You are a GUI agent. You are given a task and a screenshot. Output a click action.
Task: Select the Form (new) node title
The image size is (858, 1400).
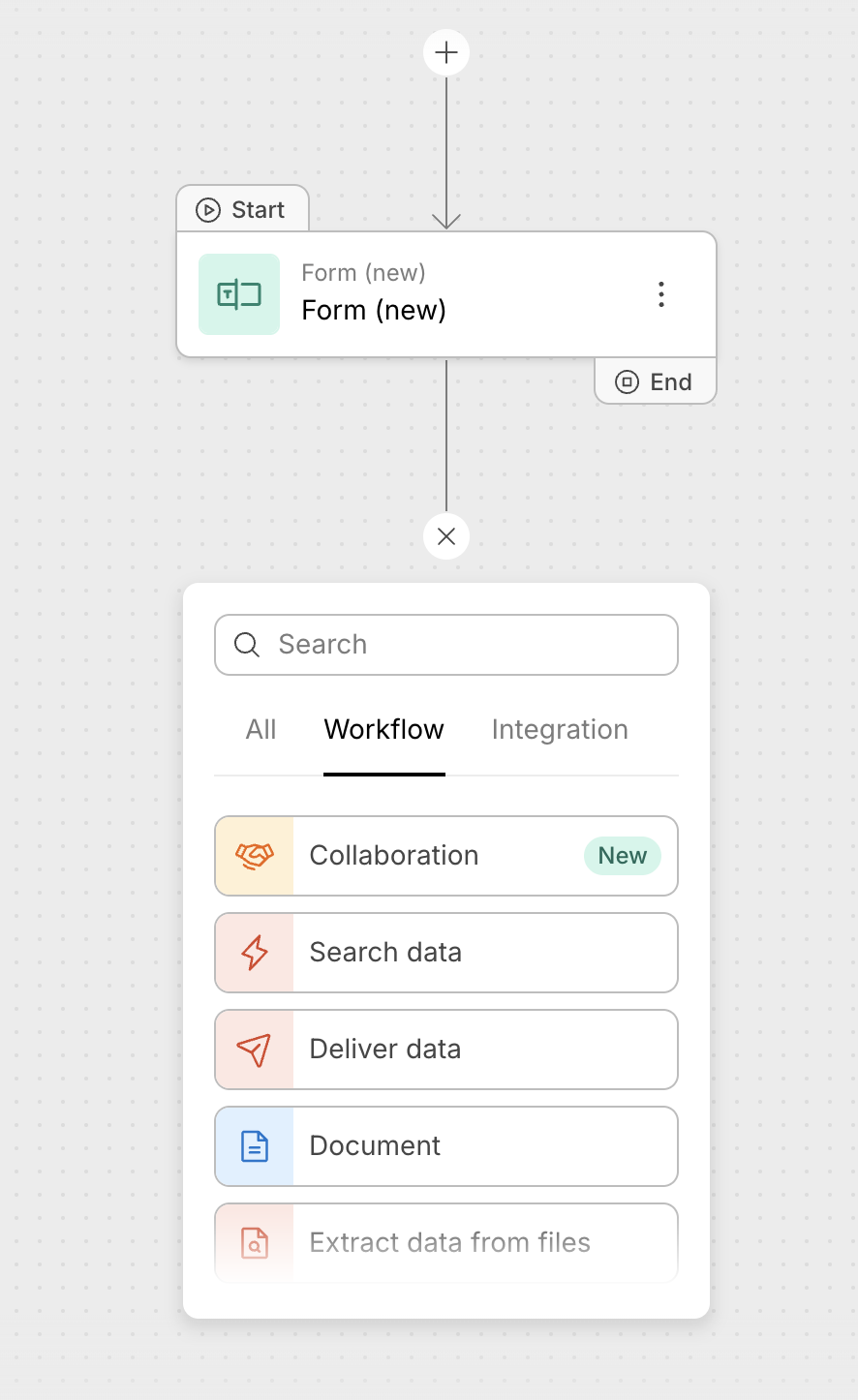(374, 311)
